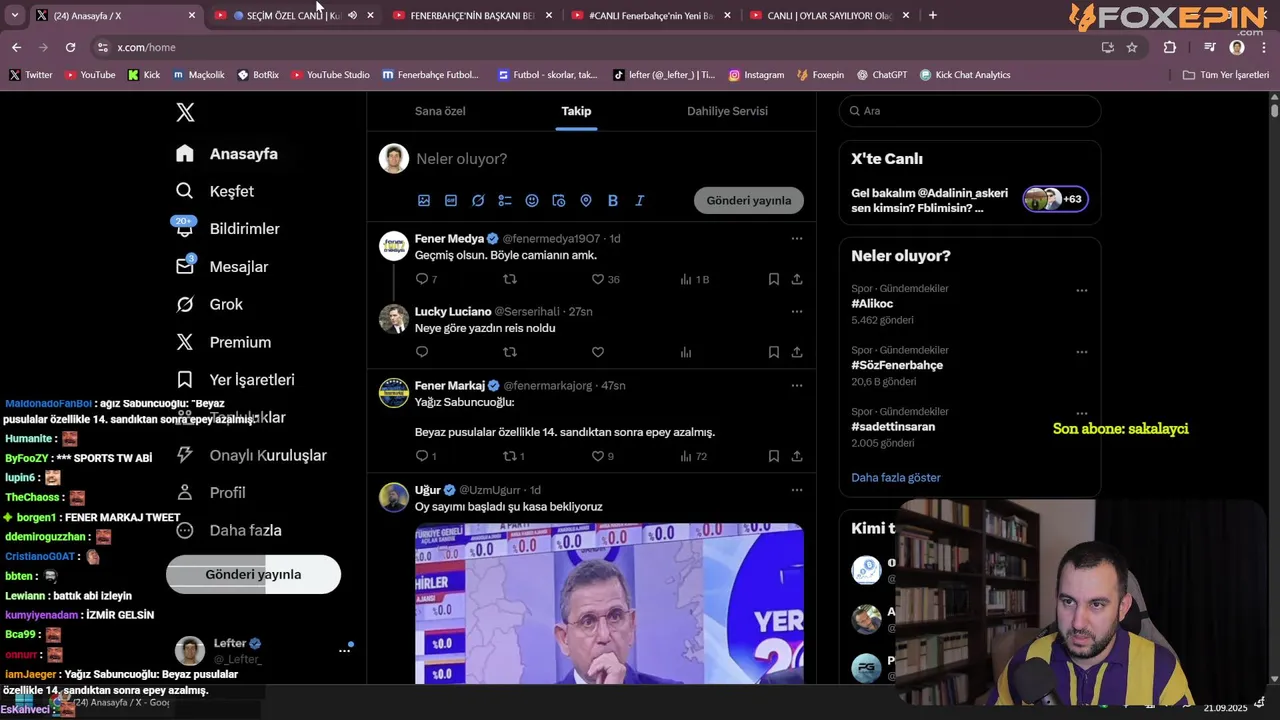Add location tag to post
The height and width of the screenshot is (720, 1280).
[x=586, y=201]
